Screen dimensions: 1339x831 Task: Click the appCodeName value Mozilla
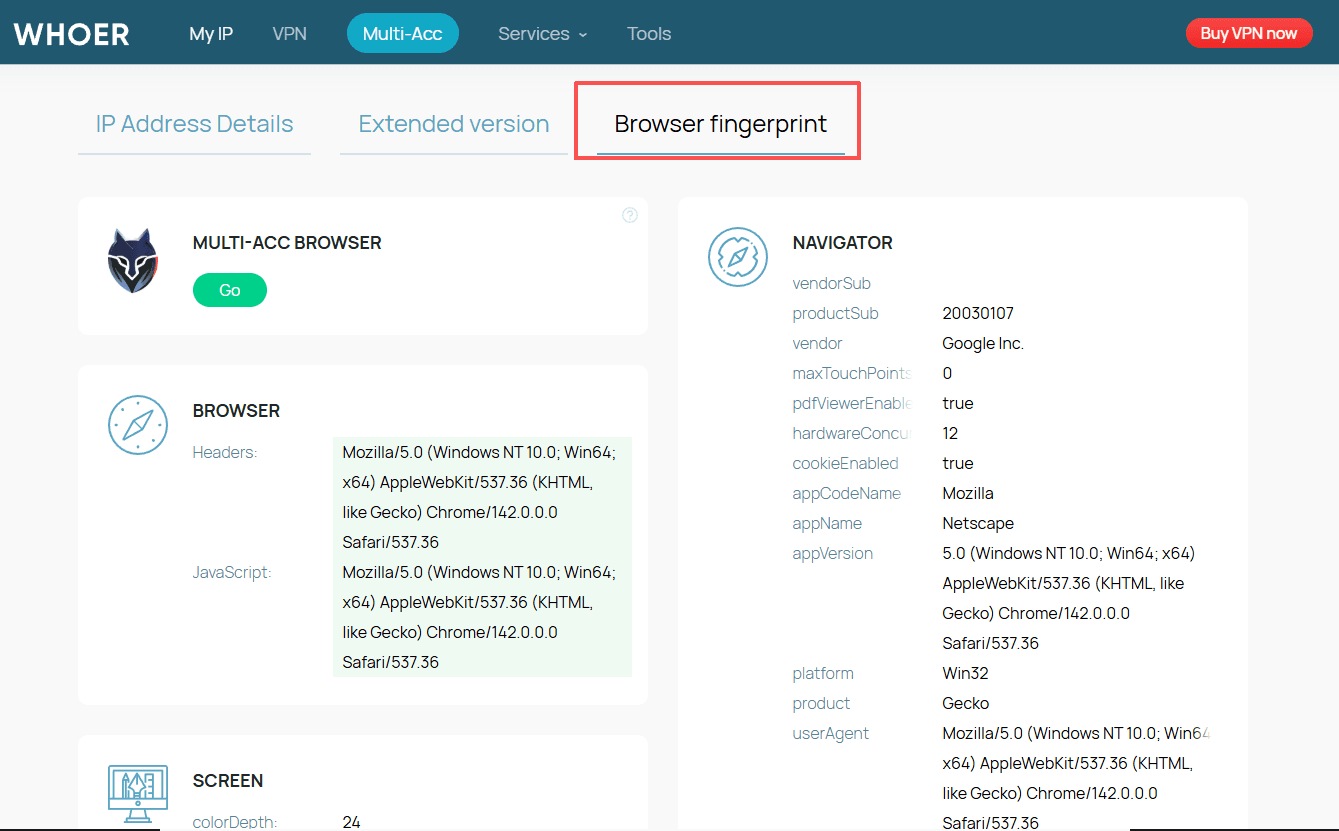coord(968,493)
